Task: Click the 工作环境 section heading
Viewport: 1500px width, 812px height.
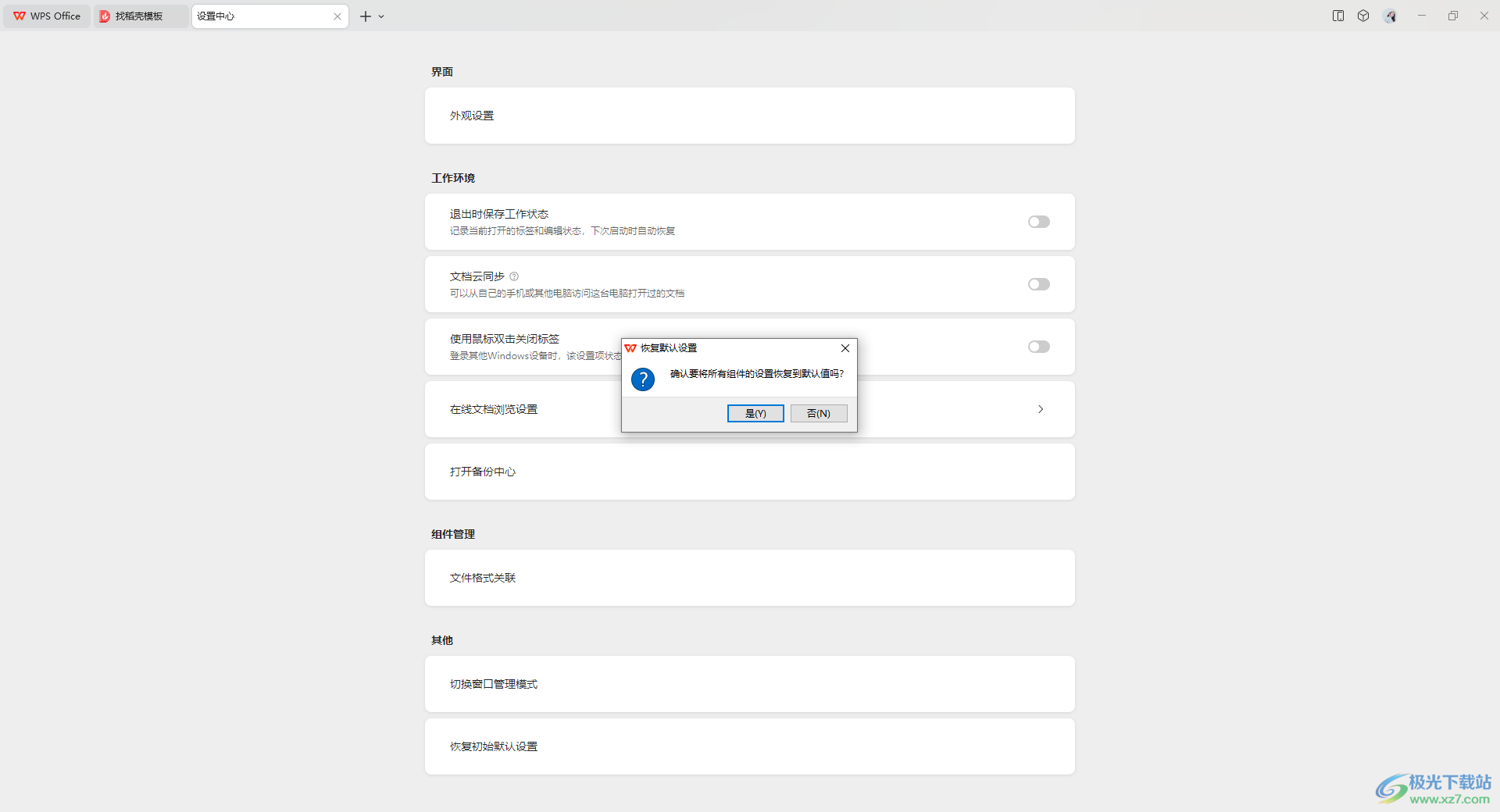Action: (453, 178)
